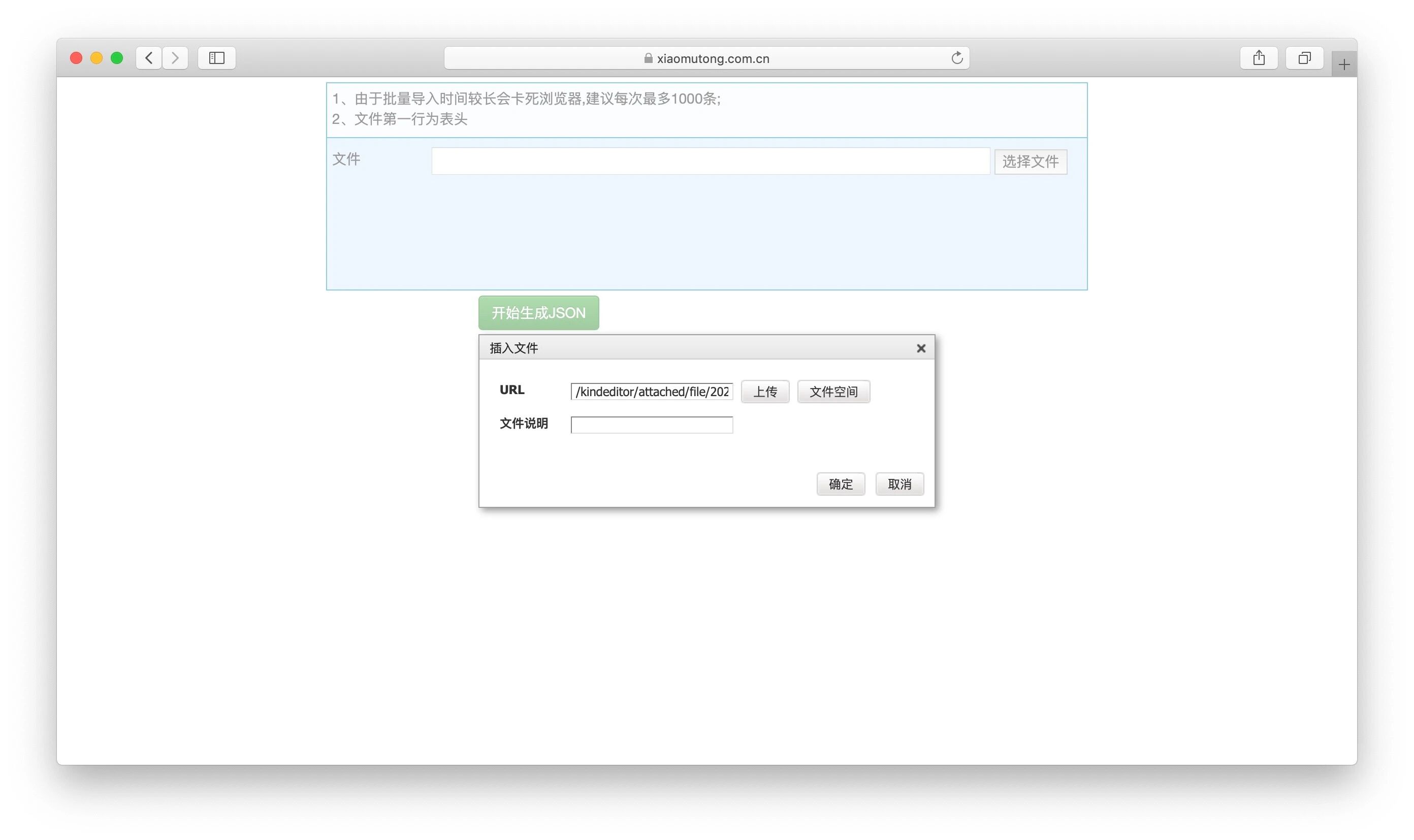Open the Share menu
This screenshot has width=1414, height=840.
pyautogui.click(x=1259, y=58)
